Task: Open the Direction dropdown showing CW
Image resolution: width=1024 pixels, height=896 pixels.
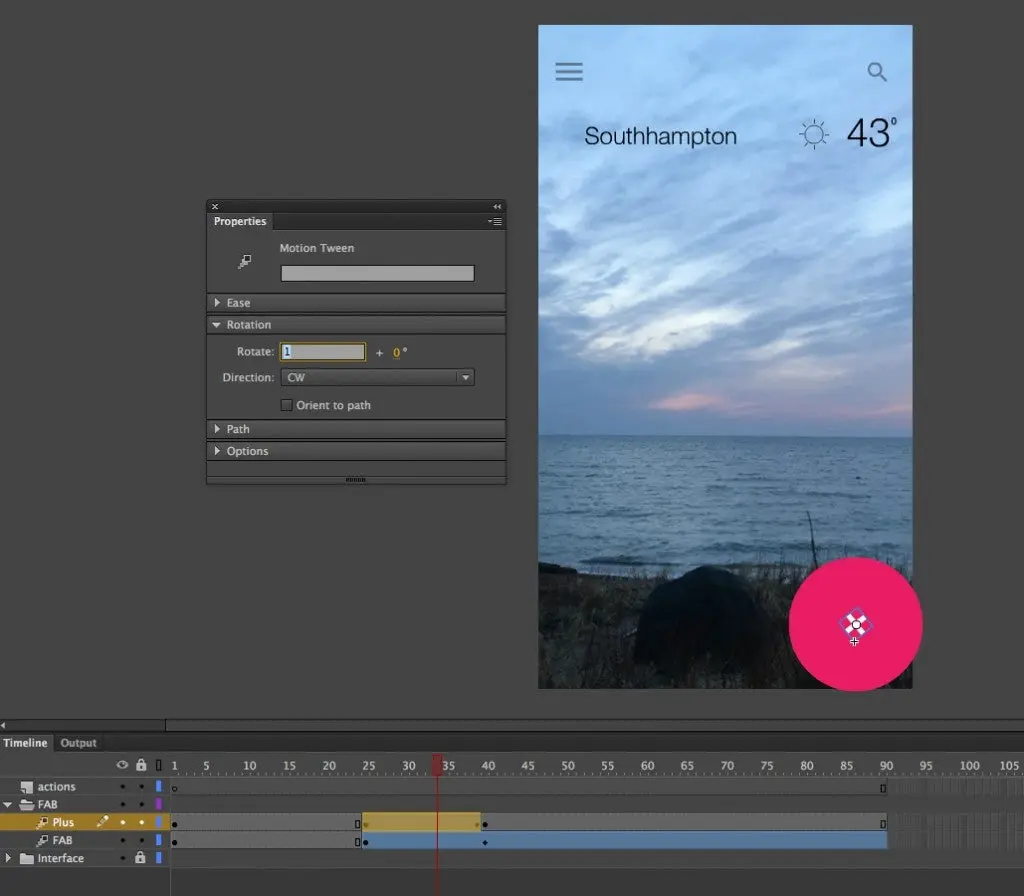Action: point(467,377)
